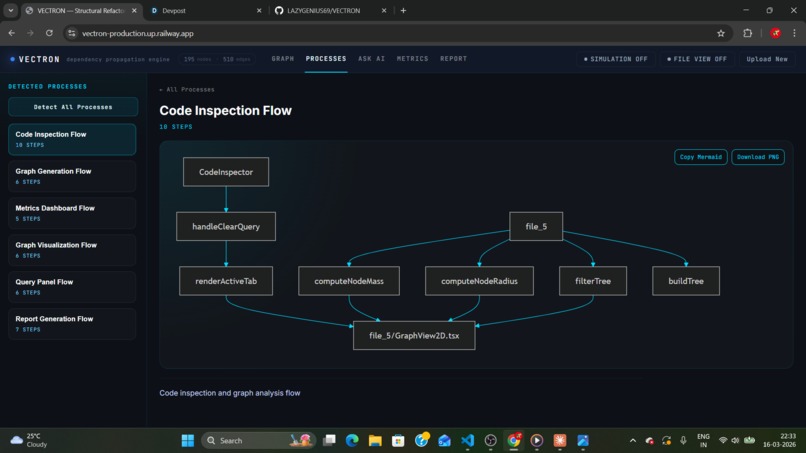Screen dimensions: 806x453
Task: Open the REPORT tab
Action: [453, 59]
